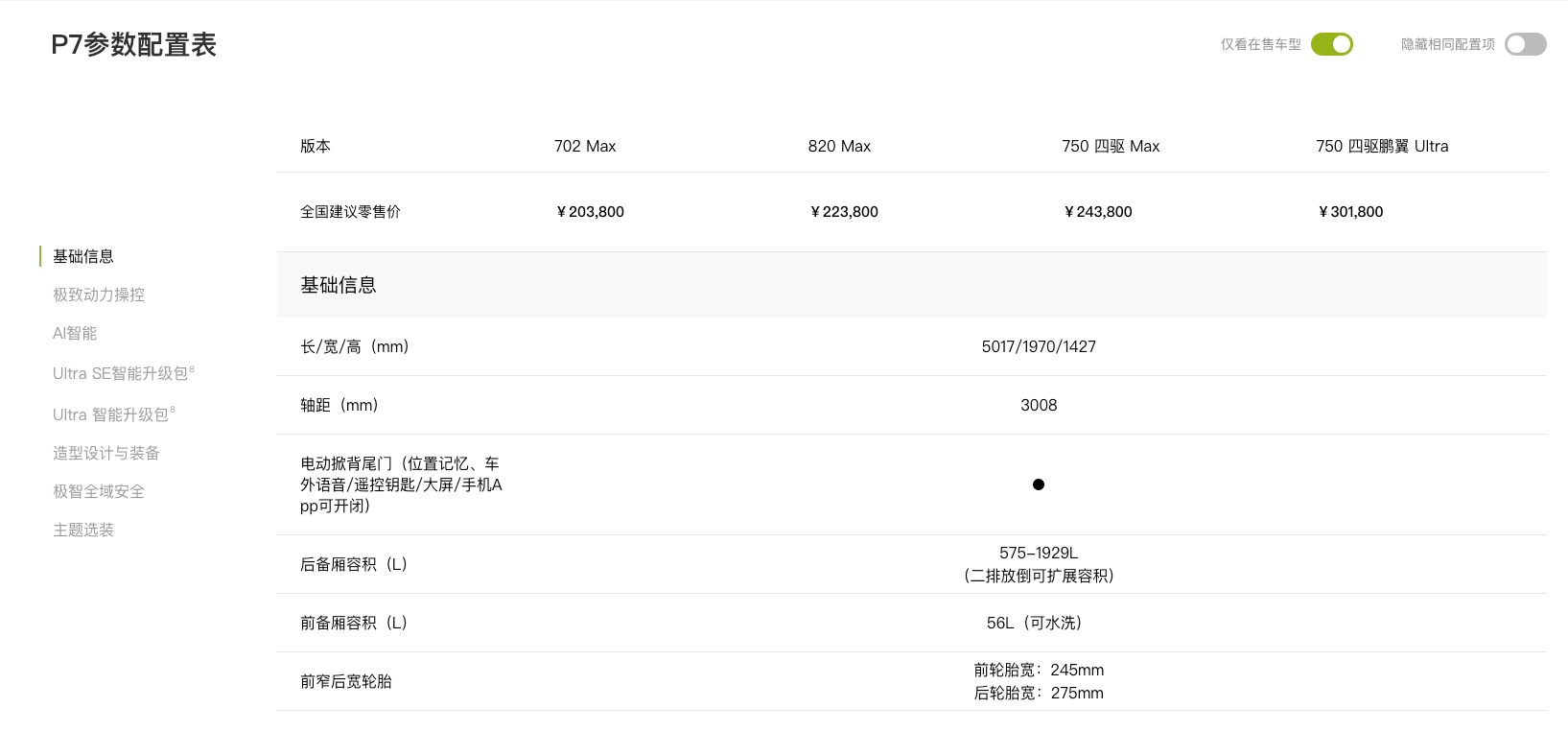The height and width of the screenshot is (732, 1568).
Task: Open 造型设计与装备 in the sidebar
Action: pos(106,453)
